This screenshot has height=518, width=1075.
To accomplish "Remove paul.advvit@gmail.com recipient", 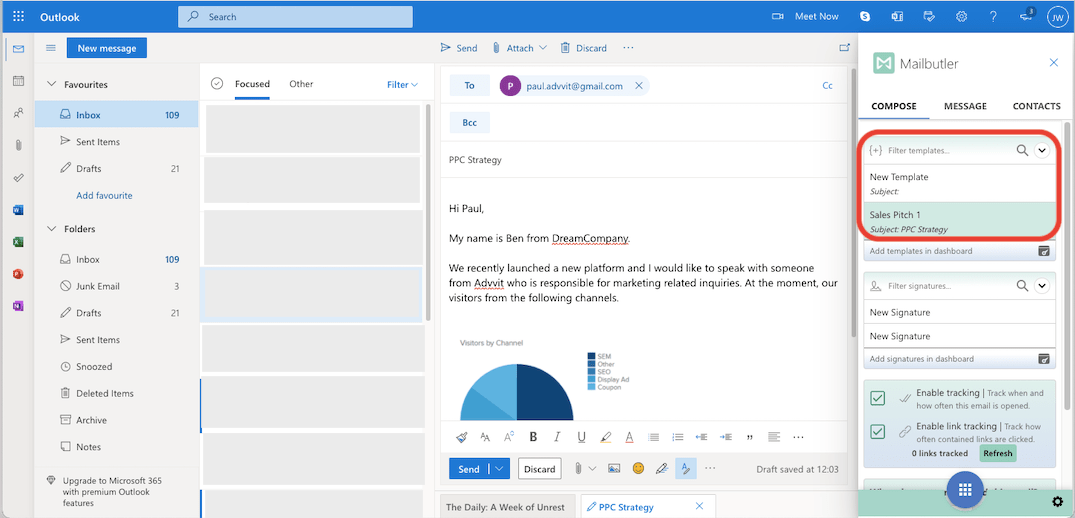I will tap(638, 86).
